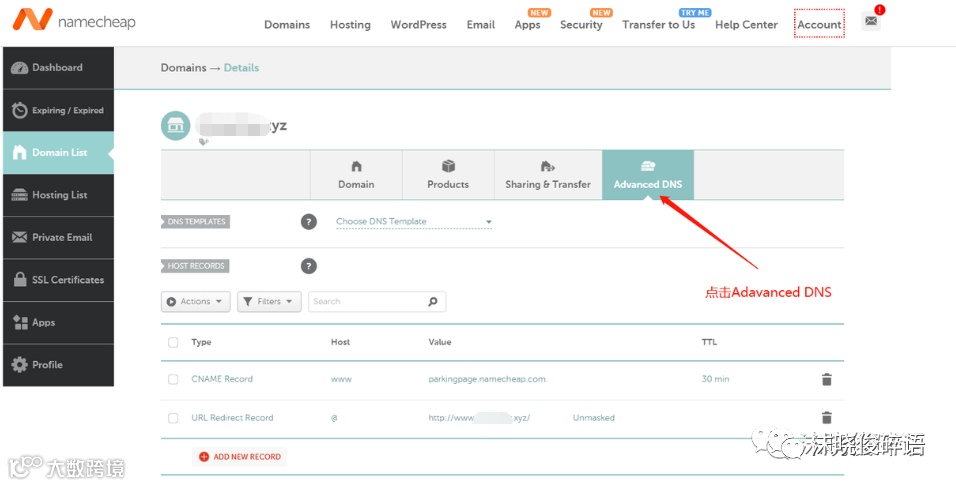Click the Namecheap logo
Image resolution: width=956 pixels, height=486 pixels.
click(x=74, y=21)
